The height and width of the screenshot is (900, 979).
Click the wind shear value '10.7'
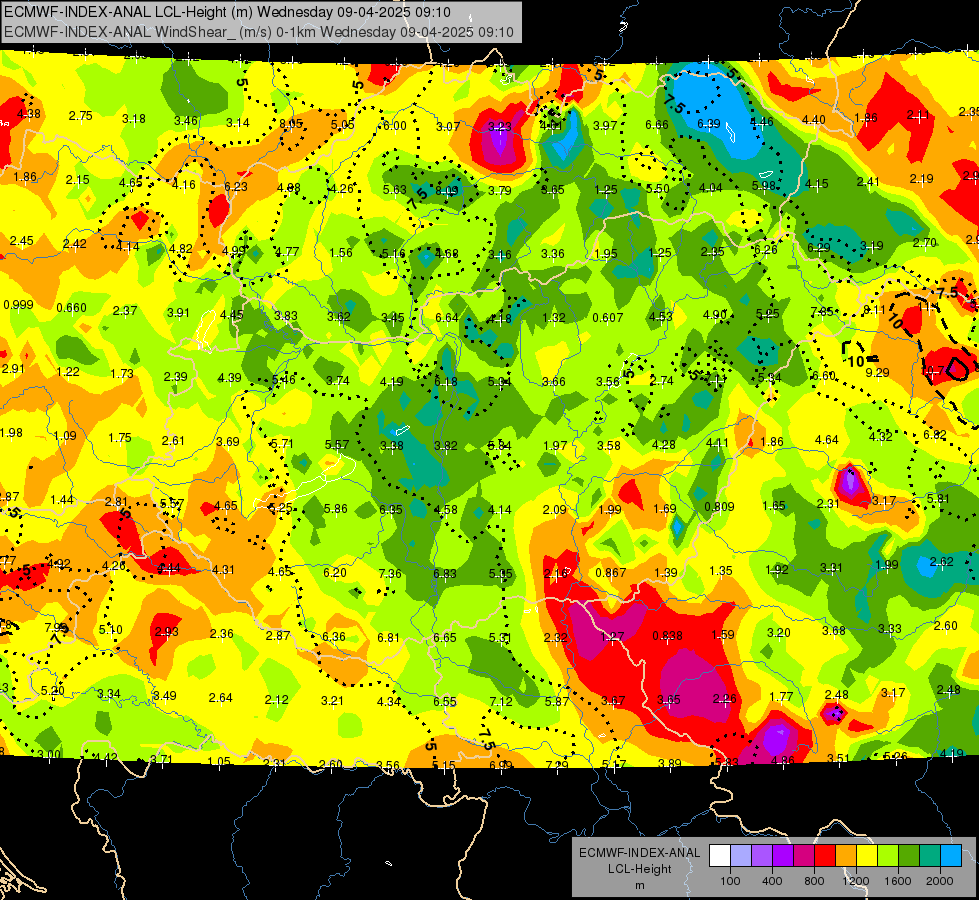pyautogui.click(x=933, y=370)
